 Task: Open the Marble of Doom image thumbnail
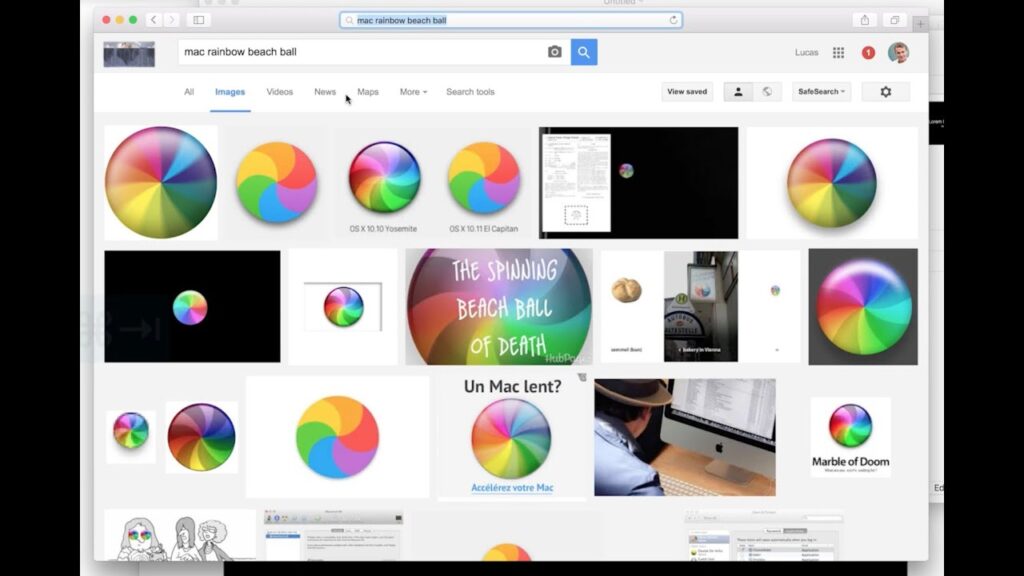coord(850,432)
